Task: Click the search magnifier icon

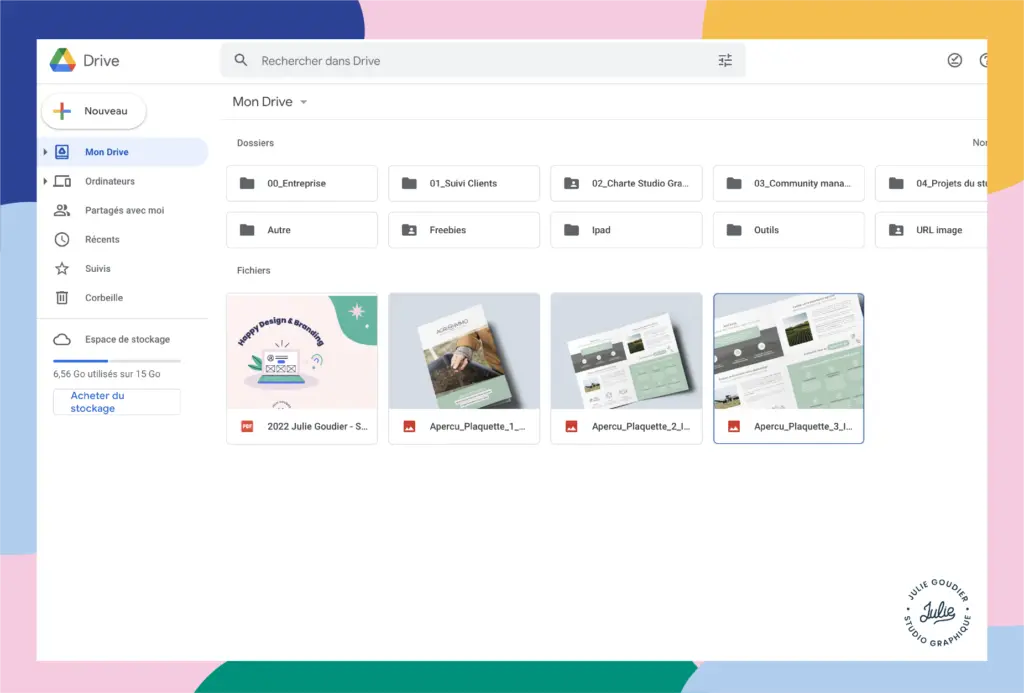Action: coord(241,60)
